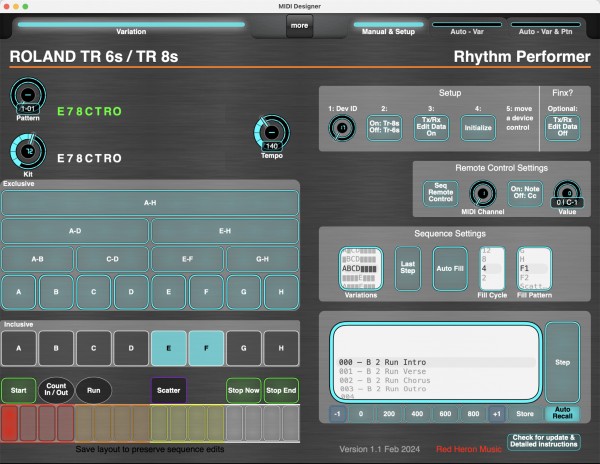Jump to sequence position 400
The width and height of the screenshot is (600, 464).
pos(417,414)
